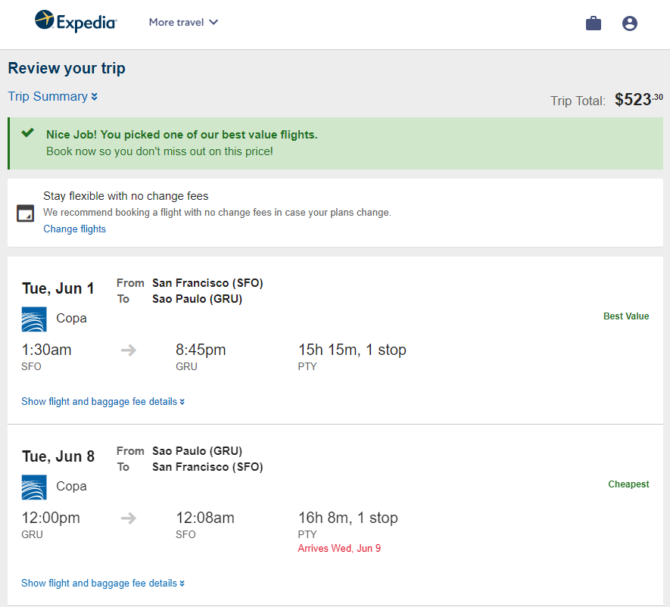The width and height of the screenshot is (670, 607).
Task: Show flight and baggage details for Jun 8
Action: point(103,583)
